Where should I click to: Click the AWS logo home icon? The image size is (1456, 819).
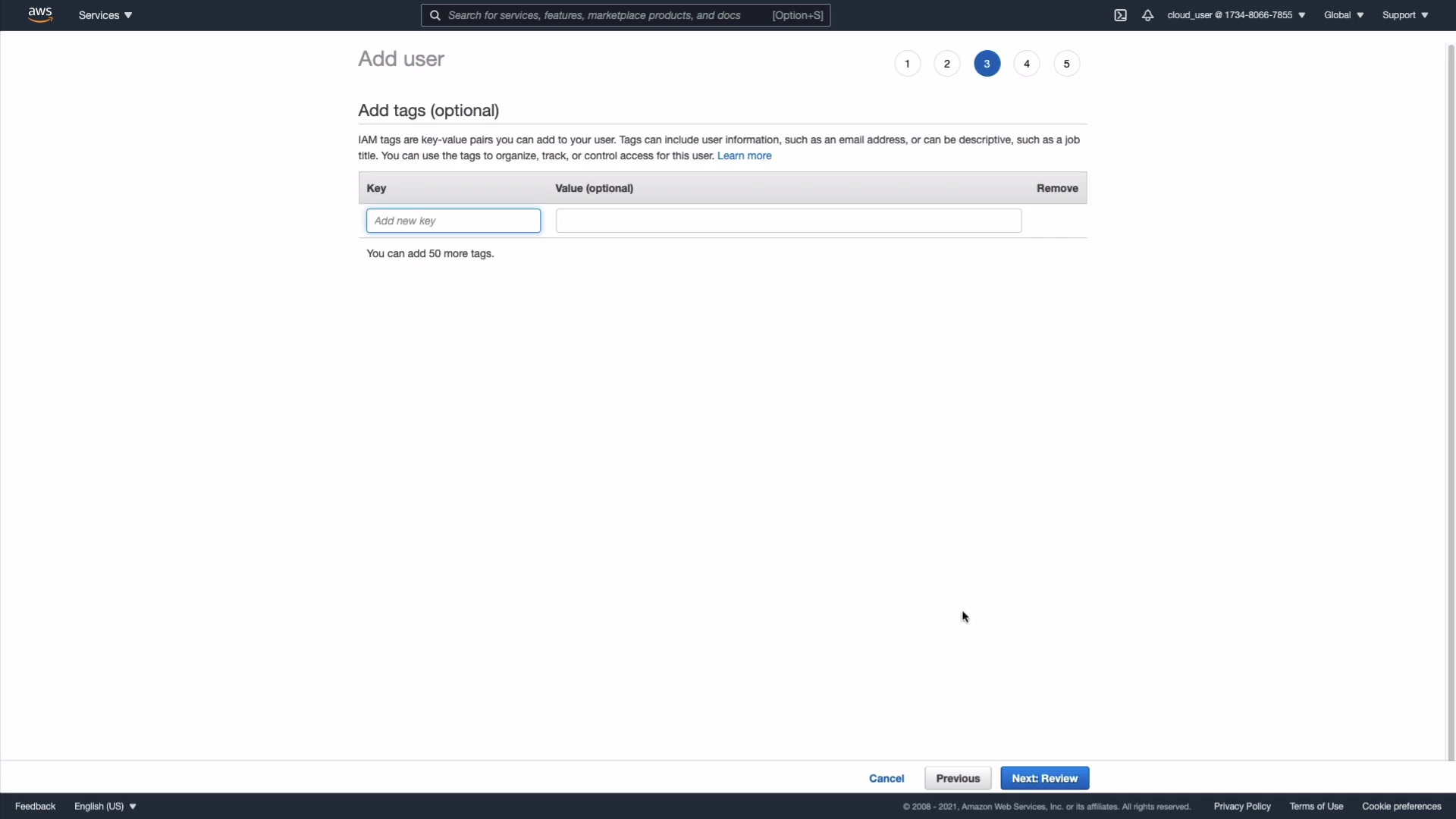pos(40,15)
